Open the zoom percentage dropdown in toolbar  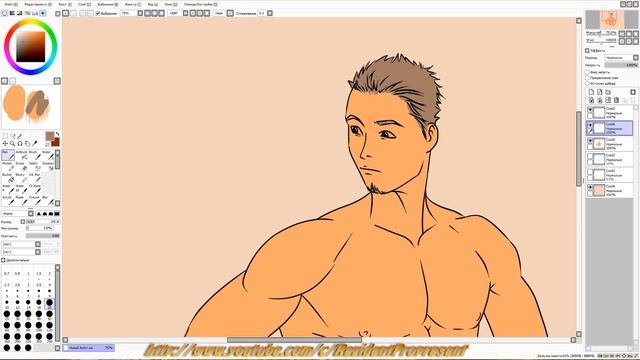[140, 13]
